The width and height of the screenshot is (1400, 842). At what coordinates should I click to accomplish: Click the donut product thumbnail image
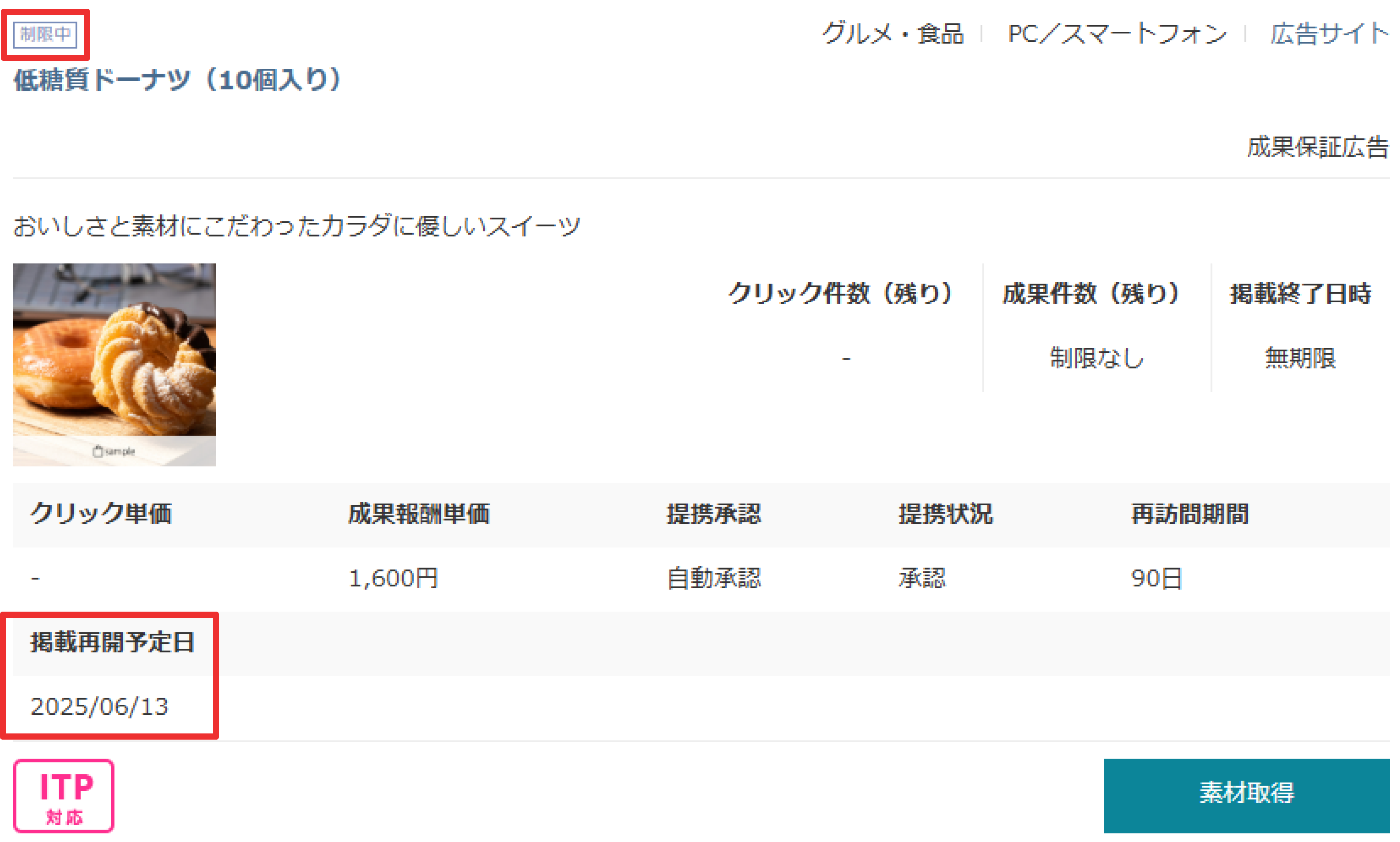(x=114, y=364)
